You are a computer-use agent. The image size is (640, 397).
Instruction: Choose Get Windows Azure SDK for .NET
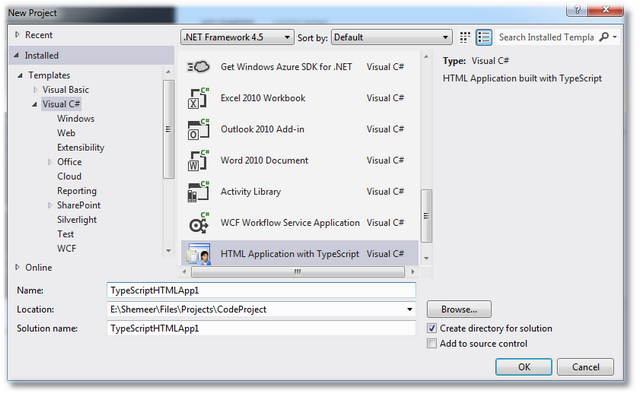pos(286,67)
